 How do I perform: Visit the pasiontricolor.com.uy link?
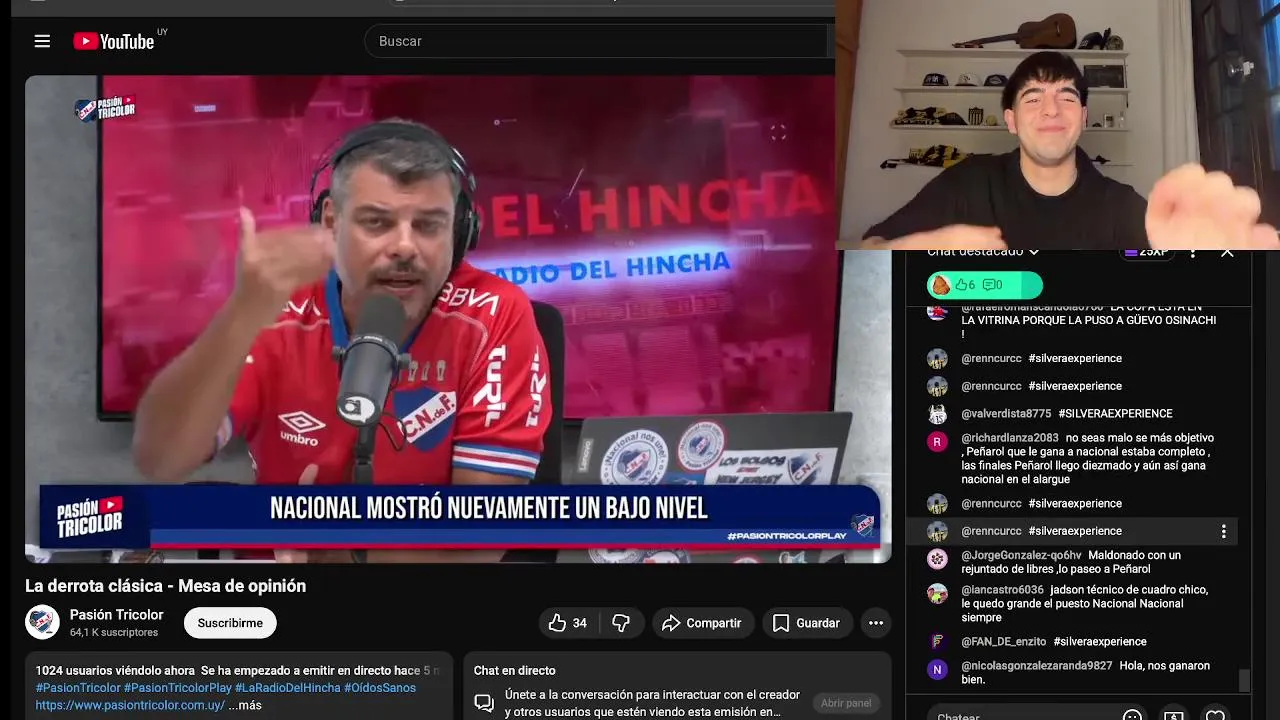pos(130,705)
